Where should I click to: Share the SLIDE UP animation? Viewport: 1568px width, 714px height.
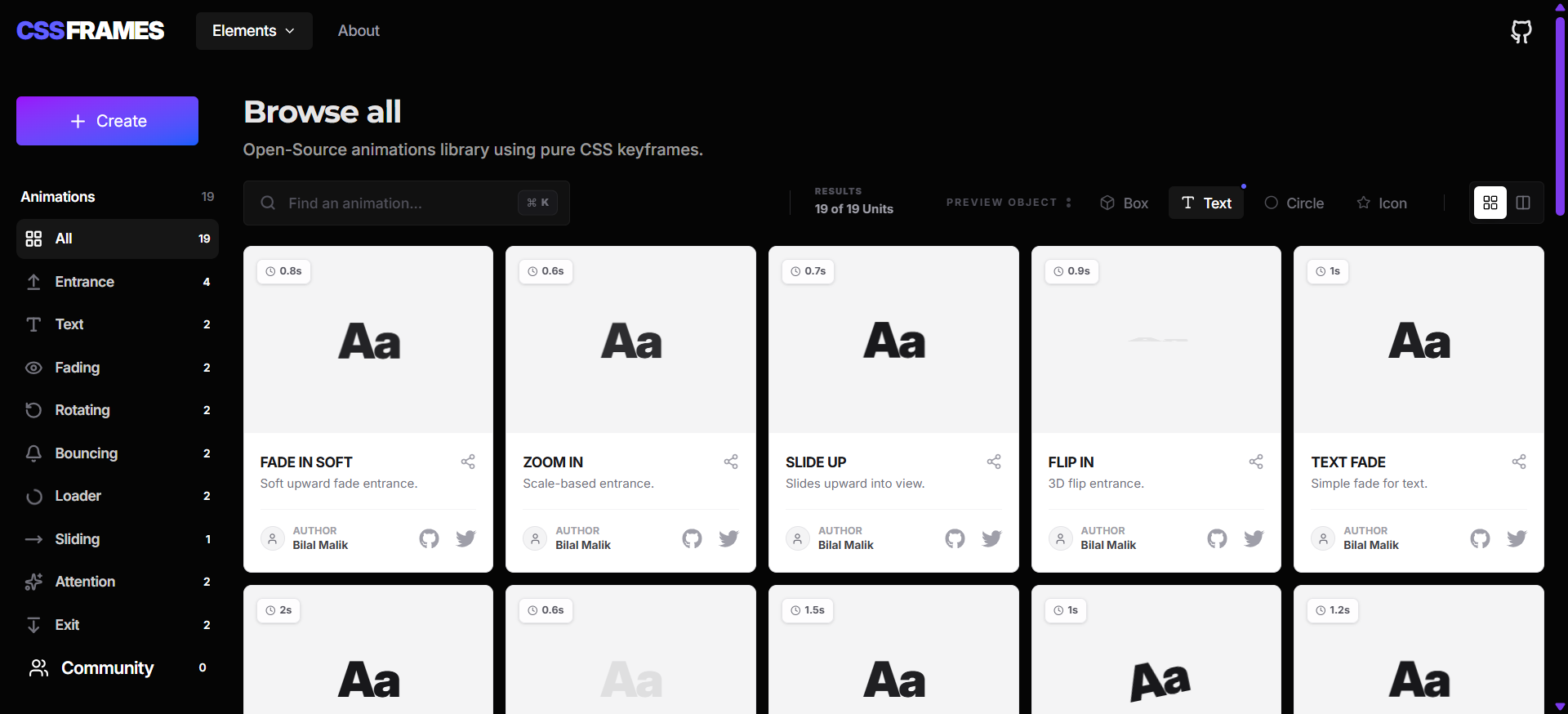pyautogui.click(x=994, y=462)
